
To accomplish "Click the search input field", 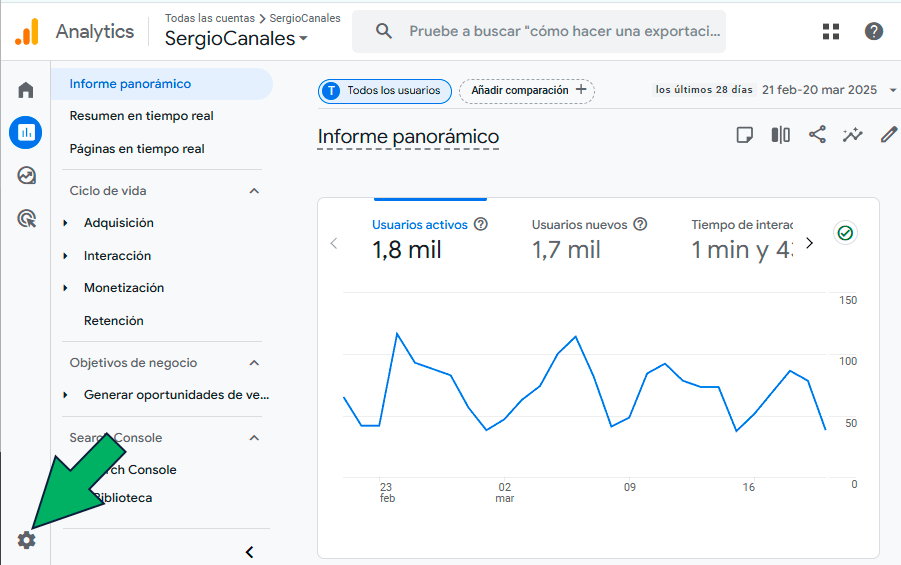I will 560,31.
